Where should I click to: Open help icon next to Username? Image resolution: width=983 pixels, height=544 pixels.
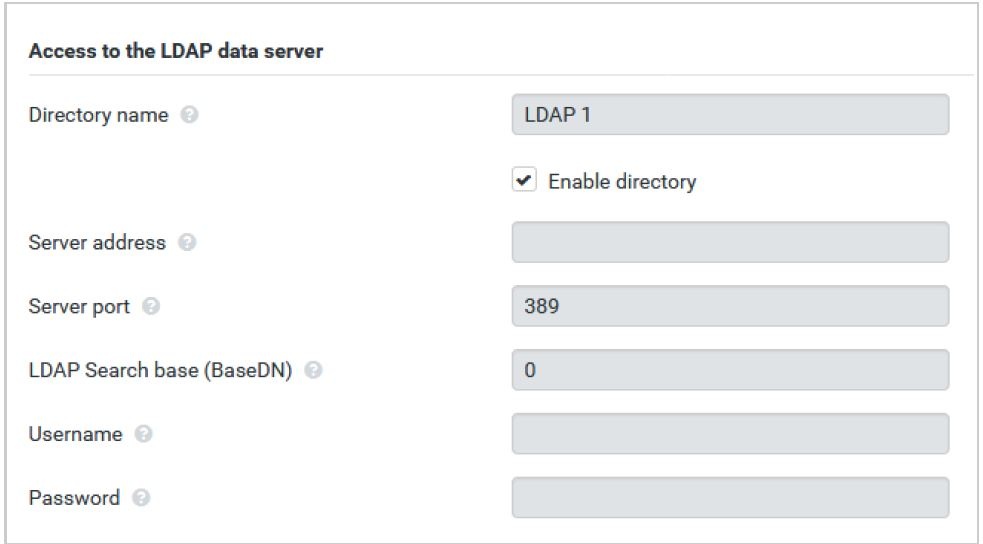coord(144,434)
